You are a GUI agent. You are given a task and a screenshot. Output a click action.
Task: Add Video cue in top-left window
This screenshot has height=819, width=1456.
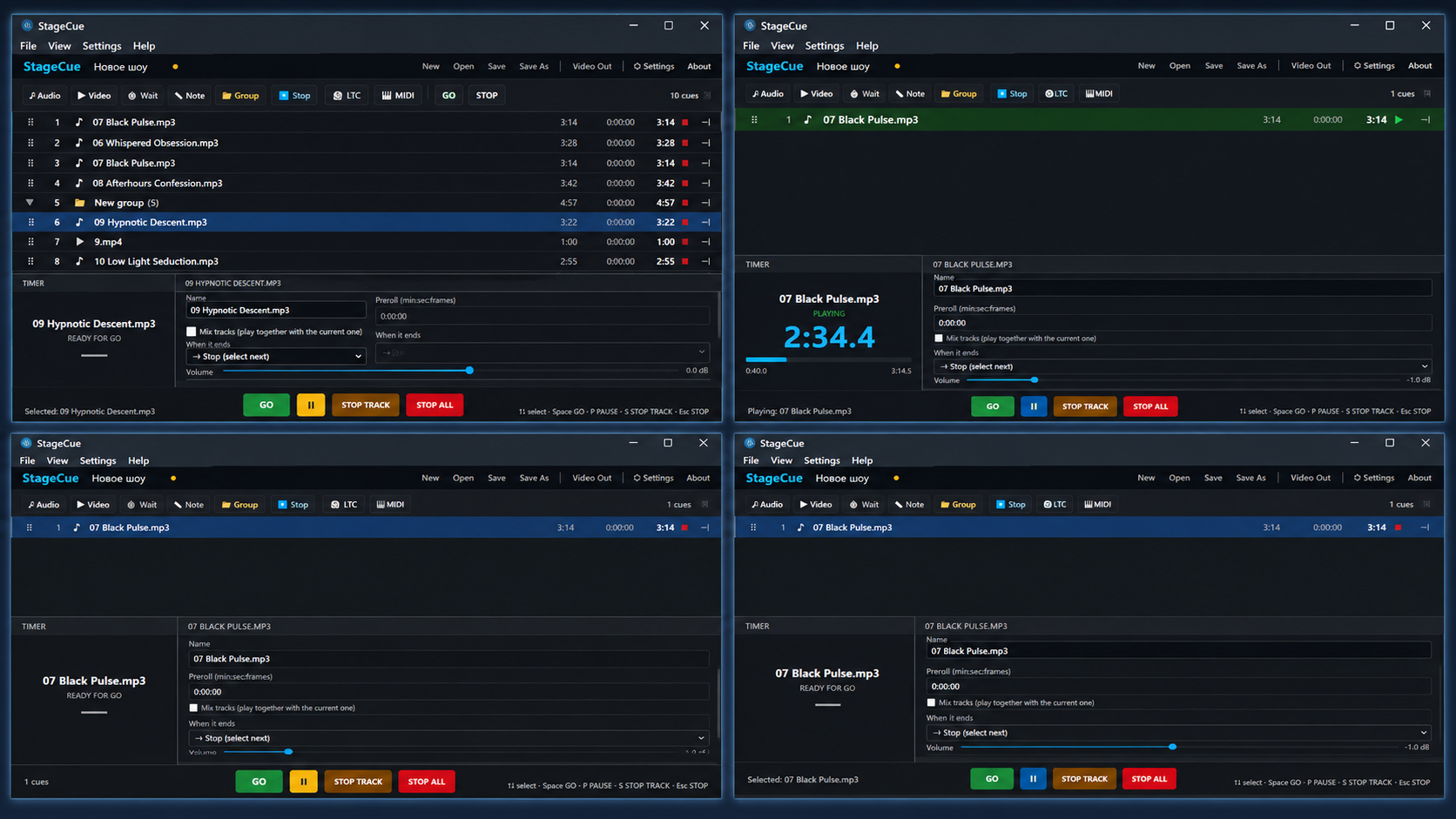(x=94, y=96)
